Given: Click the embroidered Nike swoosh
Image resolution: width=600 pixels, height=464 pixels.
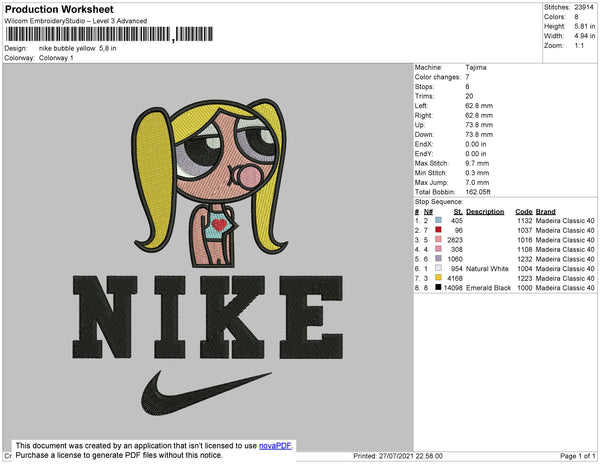Looking at the screenshot, I should pos(206,392).
